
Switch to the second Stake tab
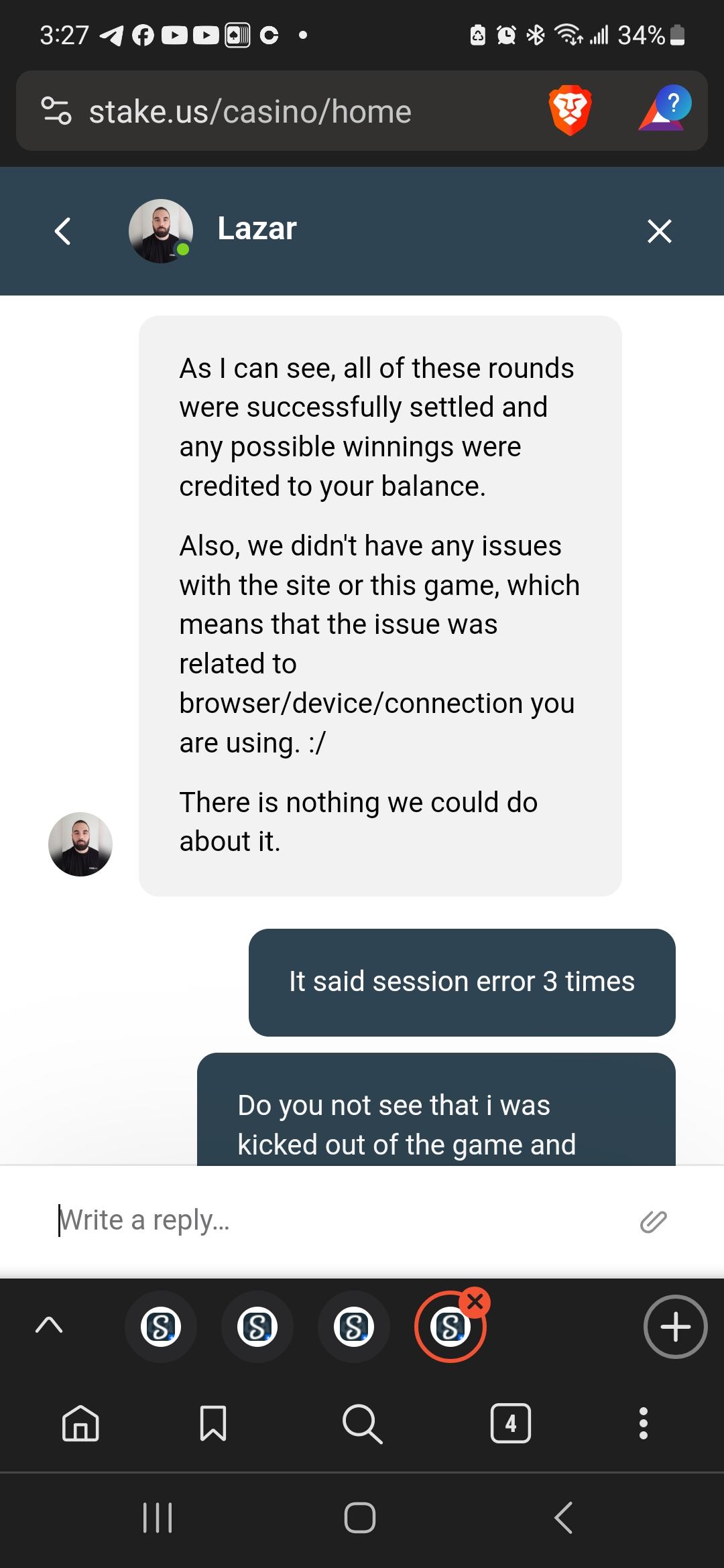pos(257,1327)
